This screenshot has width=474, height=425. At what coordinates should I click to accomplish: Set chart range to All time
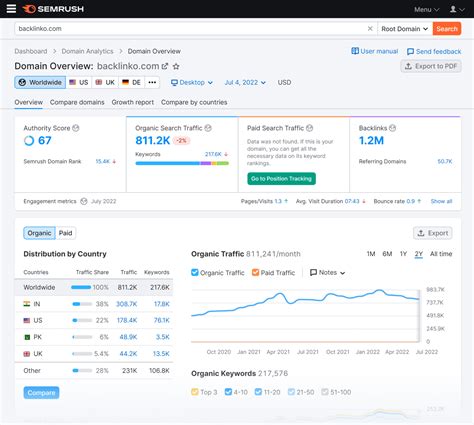coord(441,254)
